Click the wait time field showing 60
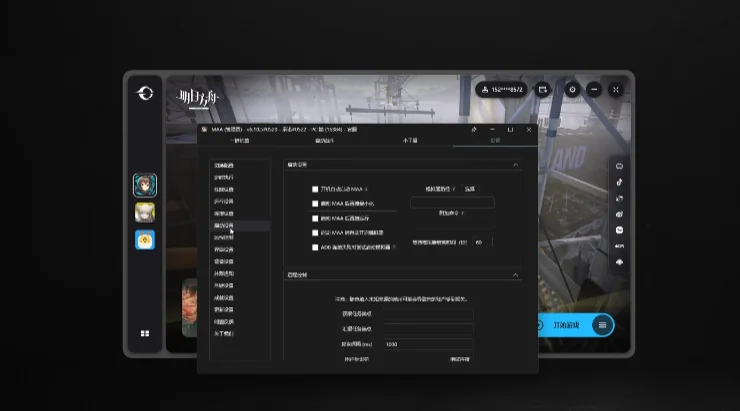Screen dimensions: 740x411 [482, 242]
